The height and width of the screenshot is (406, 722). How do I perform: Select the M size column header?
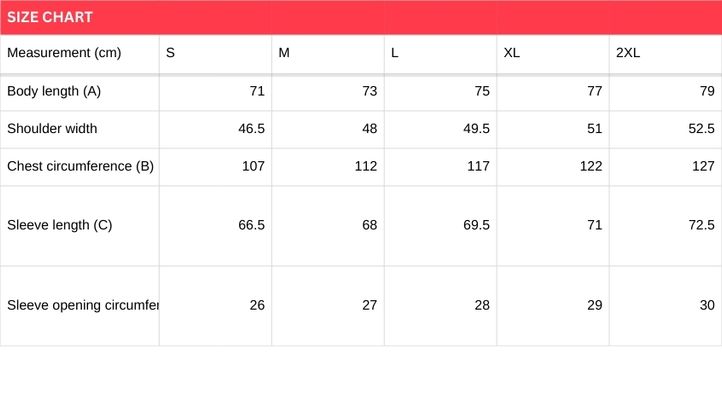(x=284, y=53)
